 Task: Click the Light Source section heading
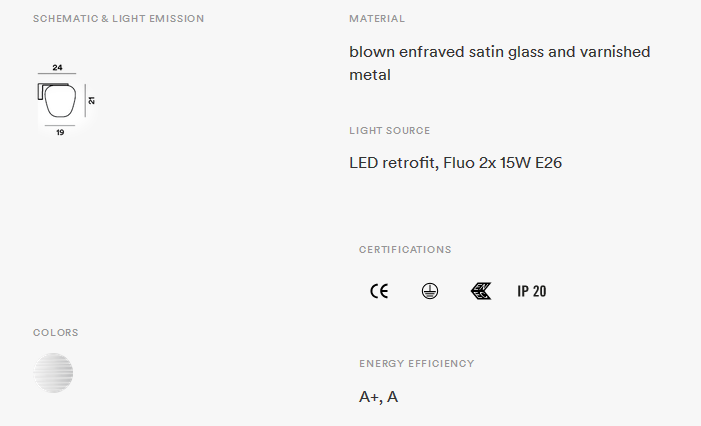[x=389, y=131]
